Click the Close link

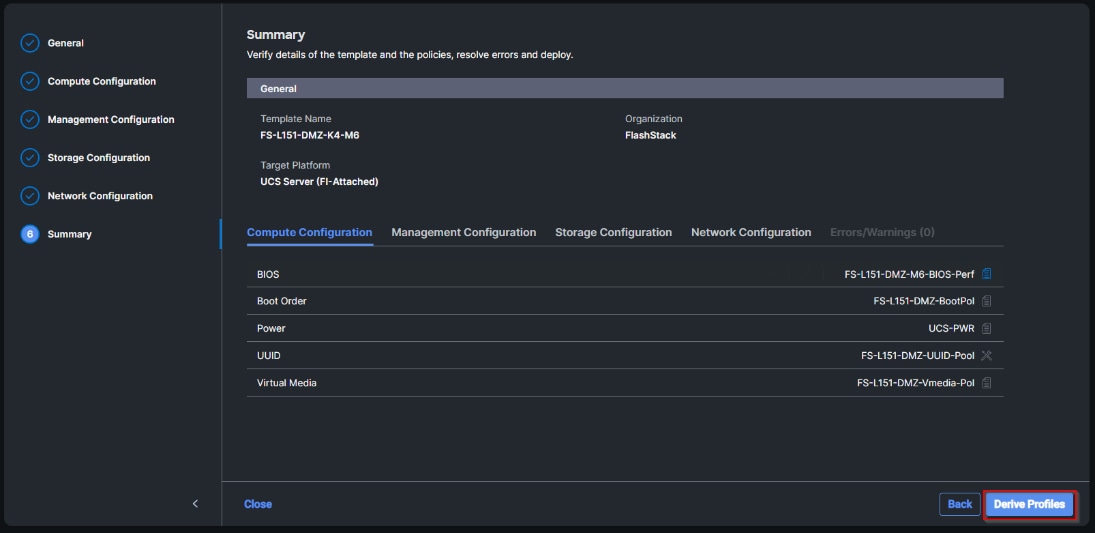[258, 504]
